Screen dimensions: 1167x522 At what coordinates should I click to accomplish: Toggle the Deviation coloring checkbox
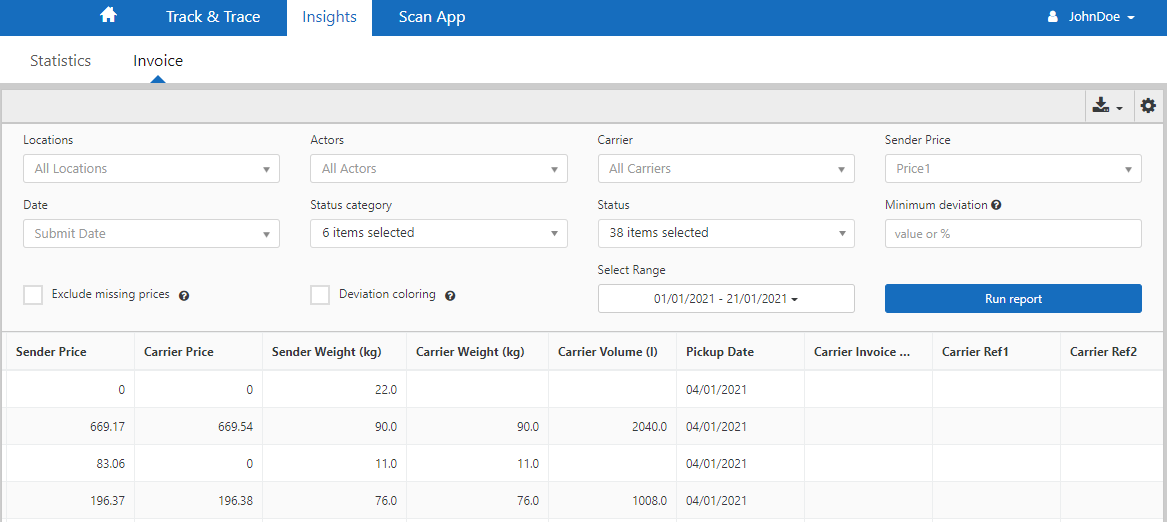coord(320,295)
